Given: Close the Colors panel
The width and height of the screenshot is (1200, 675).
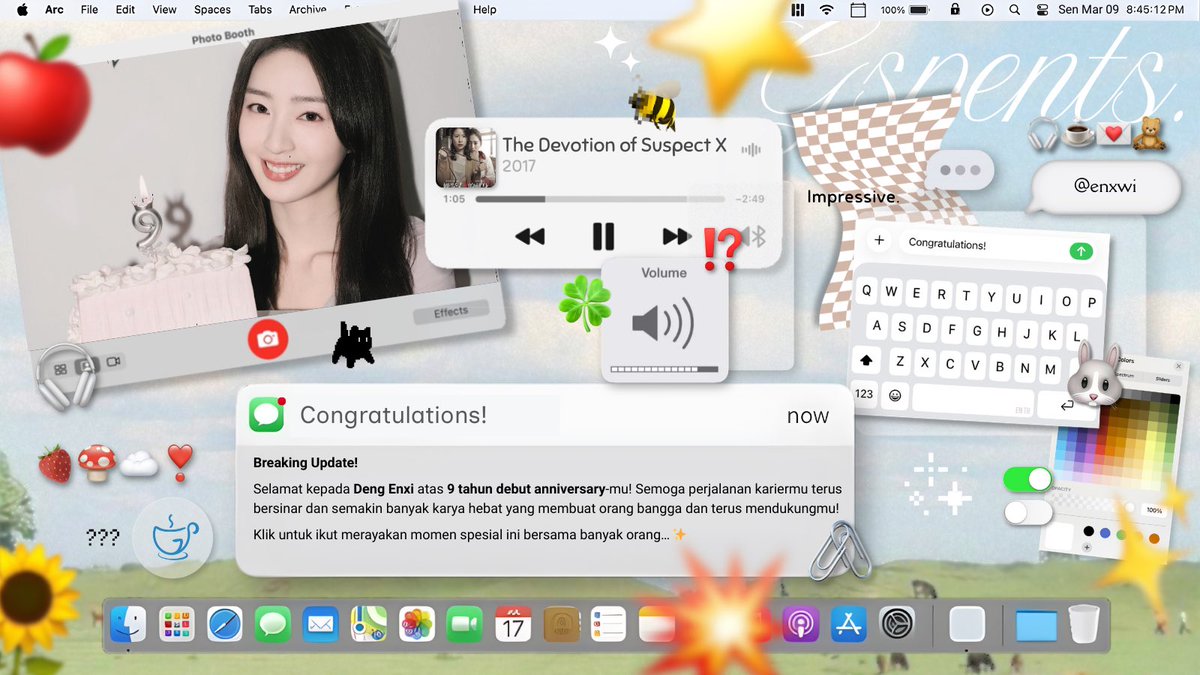Looking at the screenshot, I should click(1179, 367).
